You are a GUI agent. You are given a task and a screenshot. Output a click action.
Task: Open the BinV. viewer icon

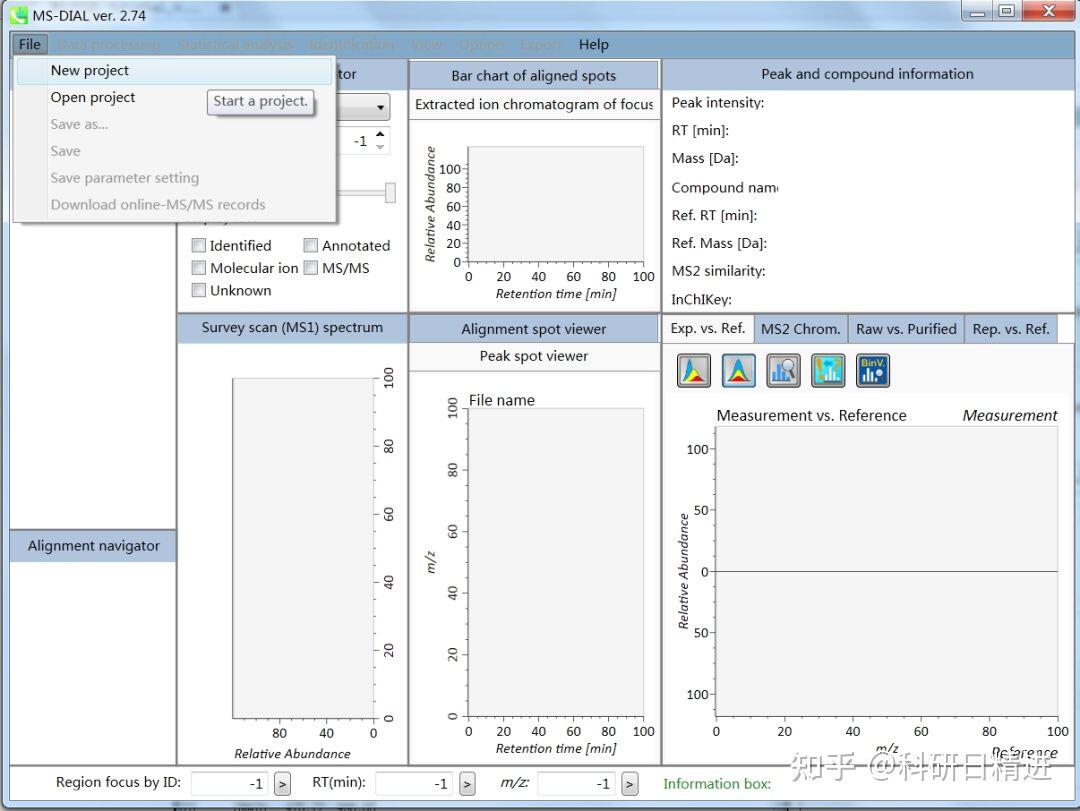(x=873, y=371)
